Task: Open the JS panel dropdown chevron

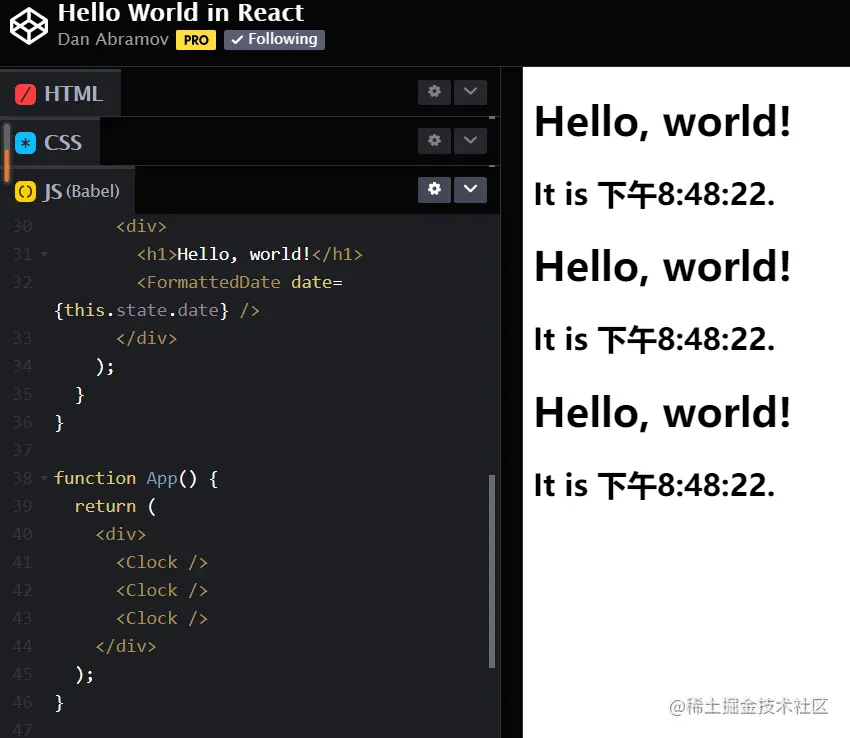Action: [470, 190]
